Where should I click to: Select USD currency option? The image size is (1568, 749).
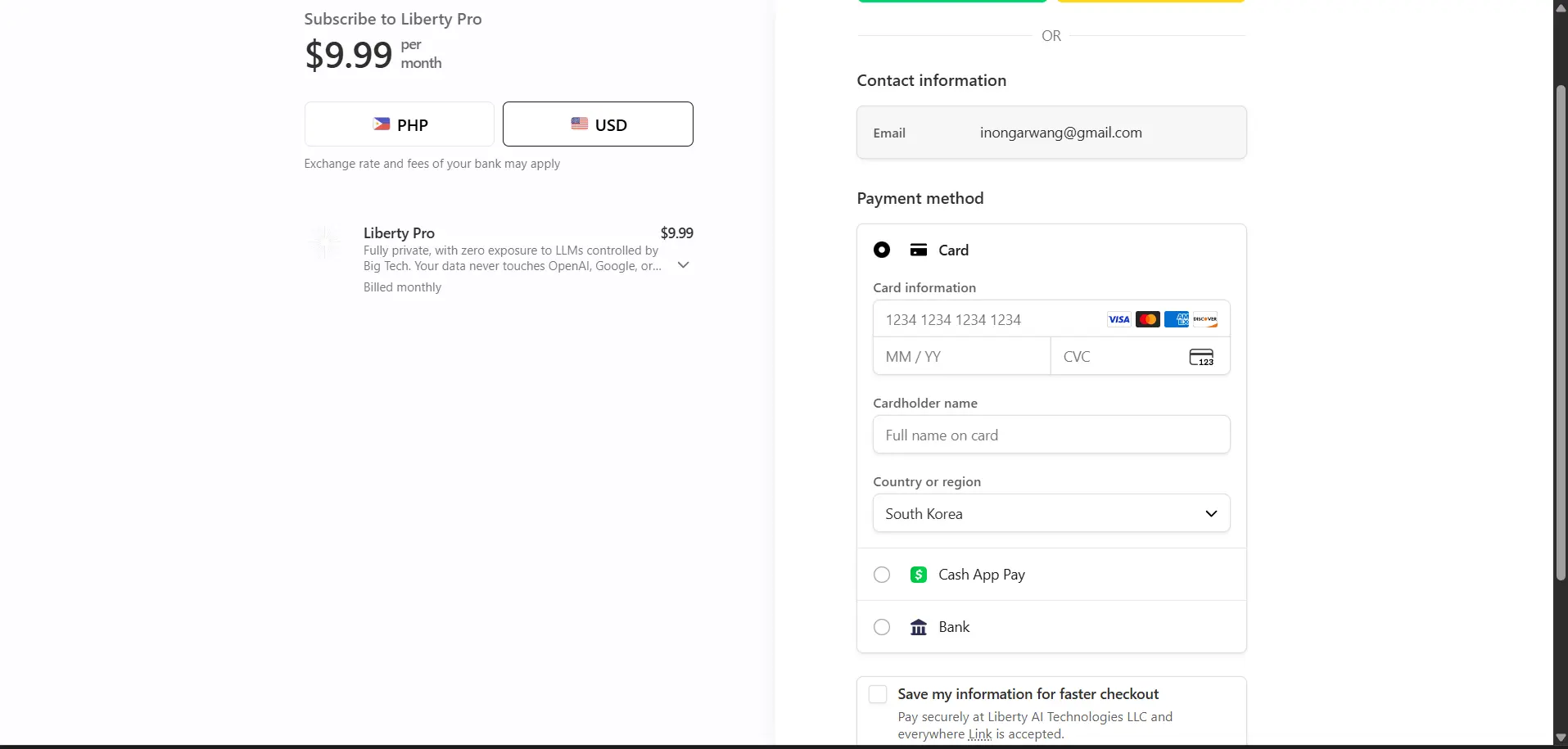tap(598, 124)
